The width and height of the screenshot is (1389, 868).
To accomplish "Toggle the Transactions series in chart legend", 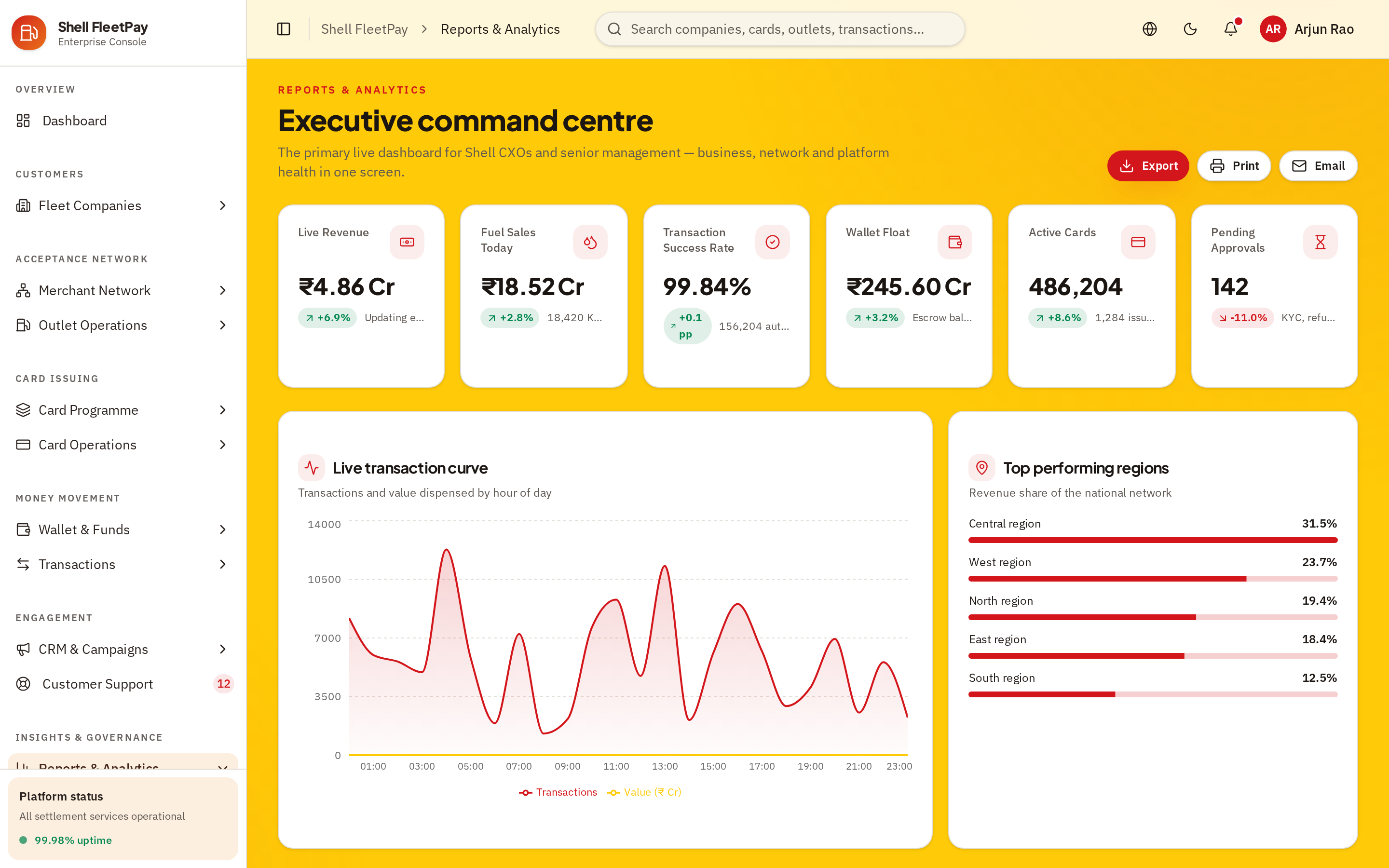I will click(x=558, y=792).
